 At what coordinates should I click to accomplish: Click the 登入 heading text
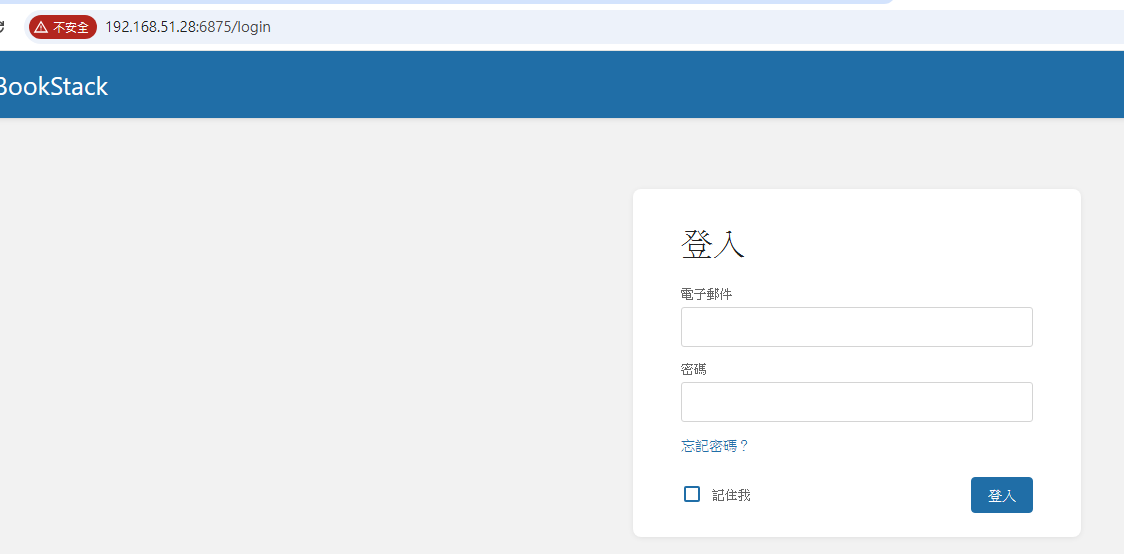click(x=713, y=244)
